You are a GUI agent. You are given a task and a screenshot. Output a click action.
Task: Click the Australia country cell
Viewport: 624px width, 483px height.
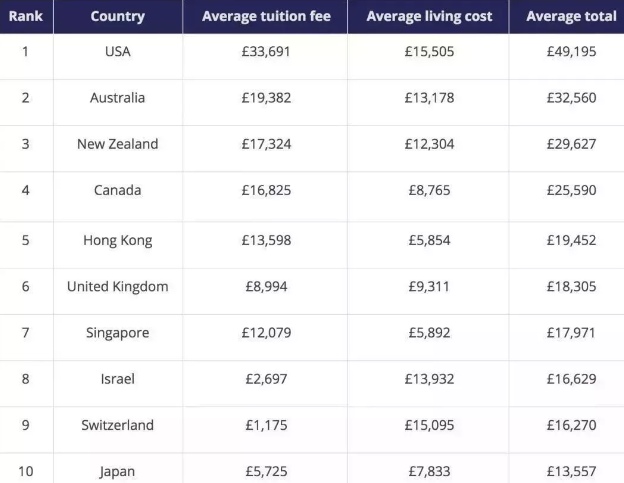coord(117,97)
